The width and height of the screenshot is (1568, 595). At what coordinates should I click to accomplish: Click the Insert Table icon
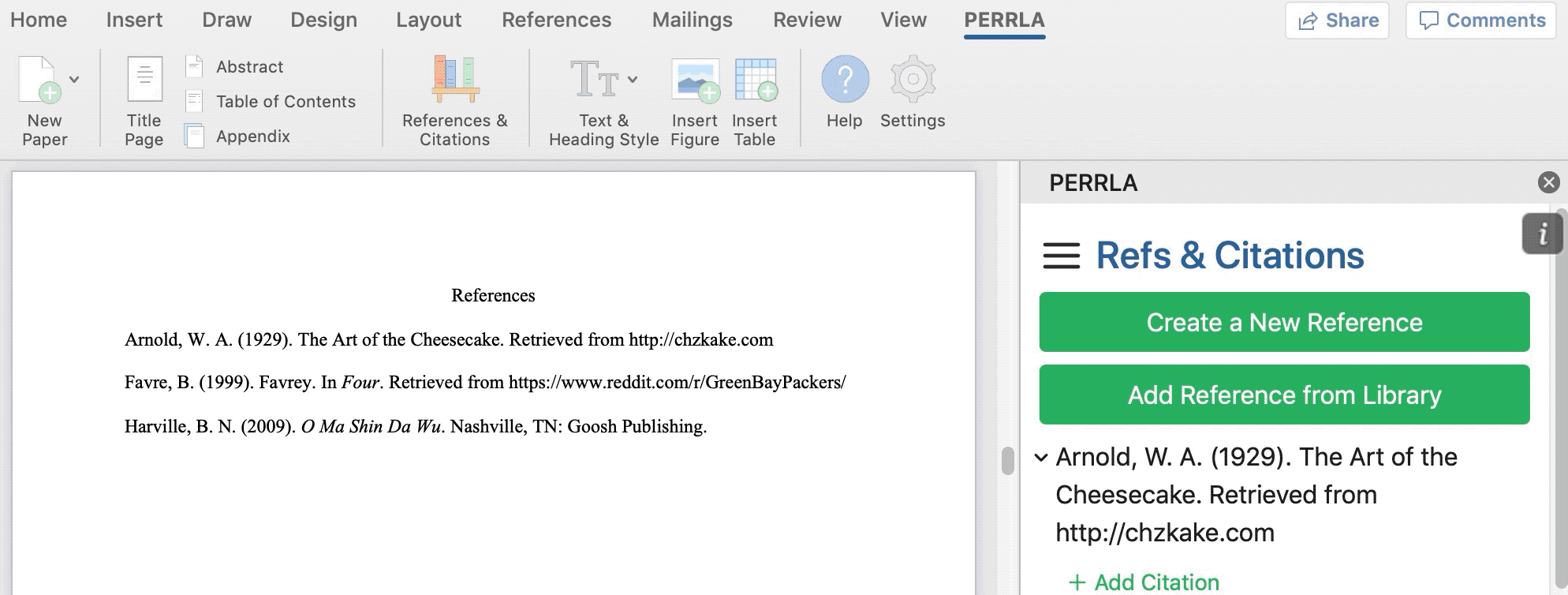point(755,80)
